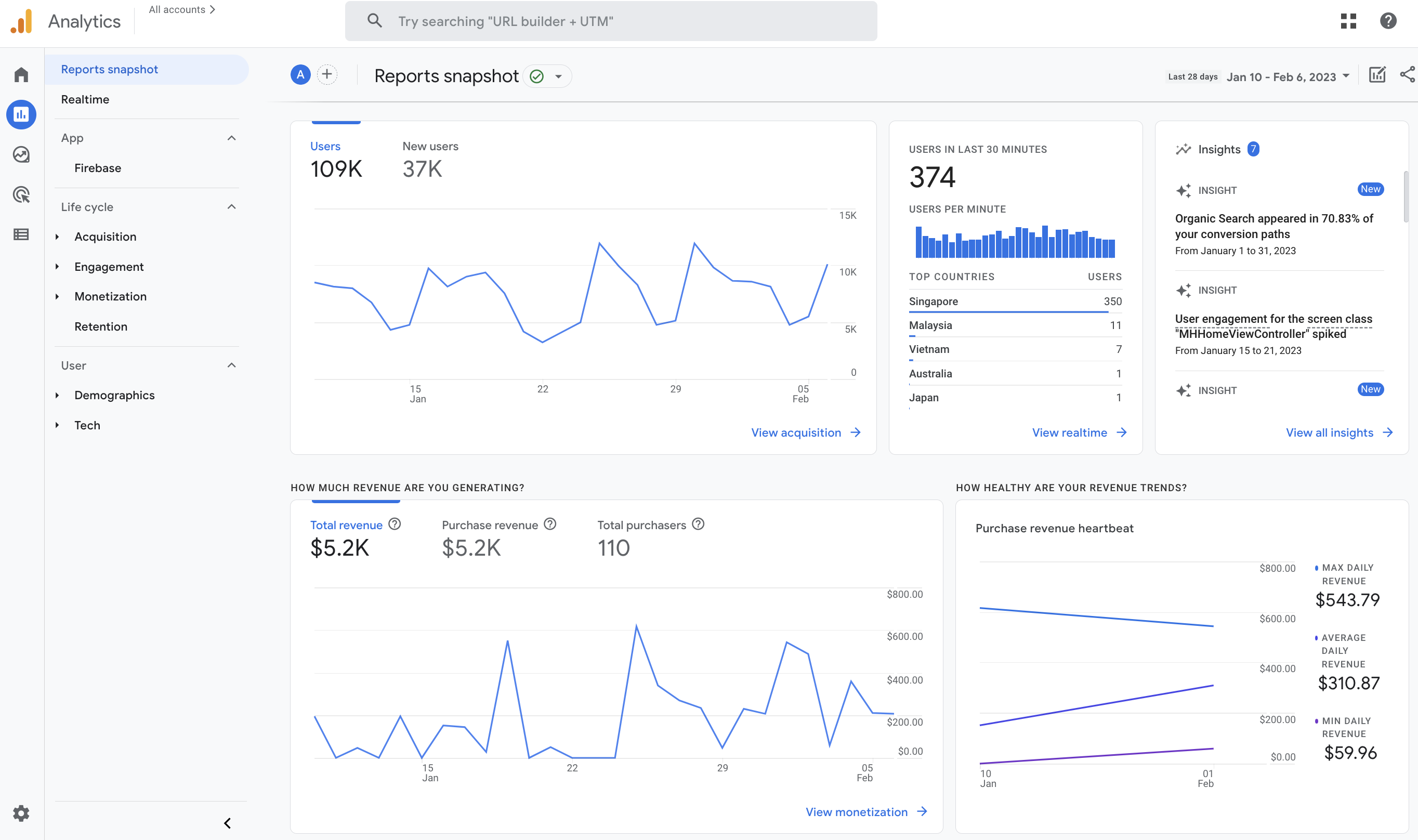The width and height of the screenshot is (1418, 840).
Task: Open the Help question mark icon
Action: click(x=1388, y=21)
